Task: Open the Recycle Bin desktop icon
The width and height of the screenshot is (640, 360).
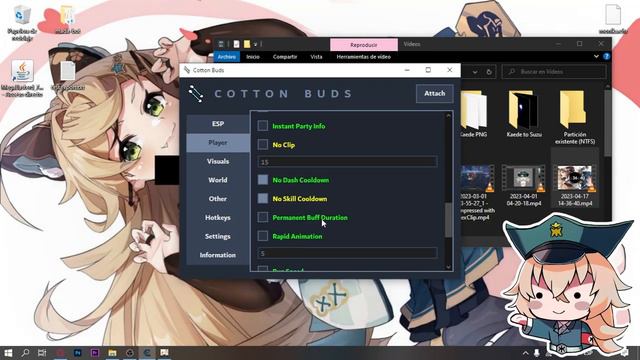Action: (x=21, y=22)
